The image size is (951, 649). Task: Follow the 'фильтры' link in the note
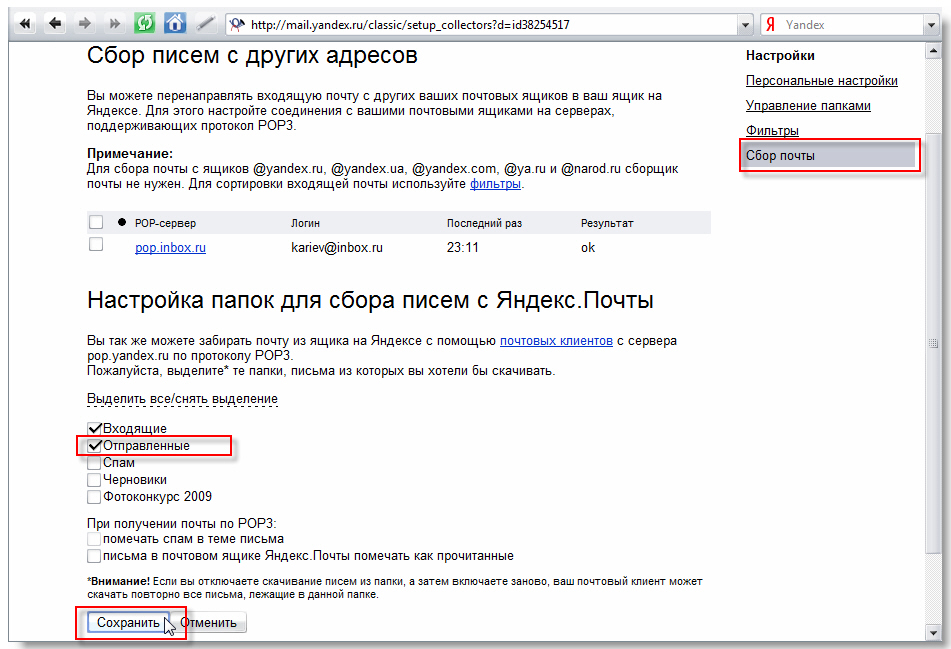pyautogui.click(x=495, y=184)
